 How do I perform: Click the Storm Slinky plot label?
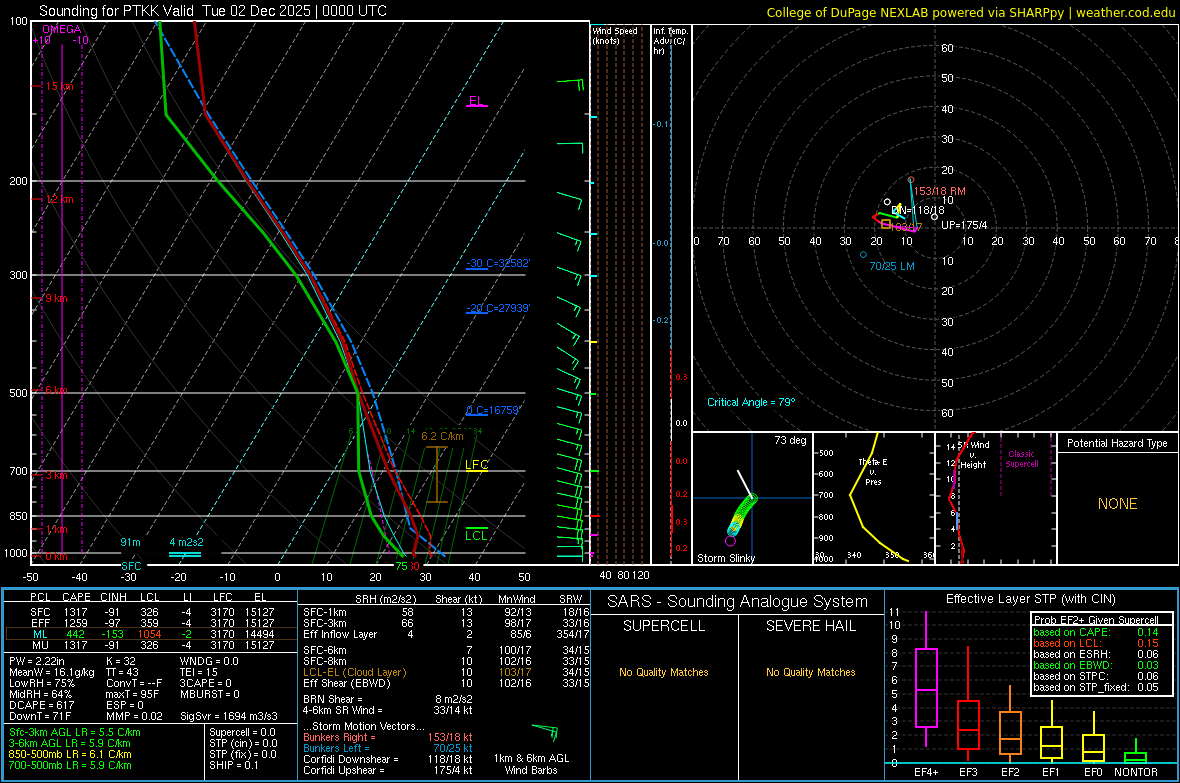[x=726, y=558]
